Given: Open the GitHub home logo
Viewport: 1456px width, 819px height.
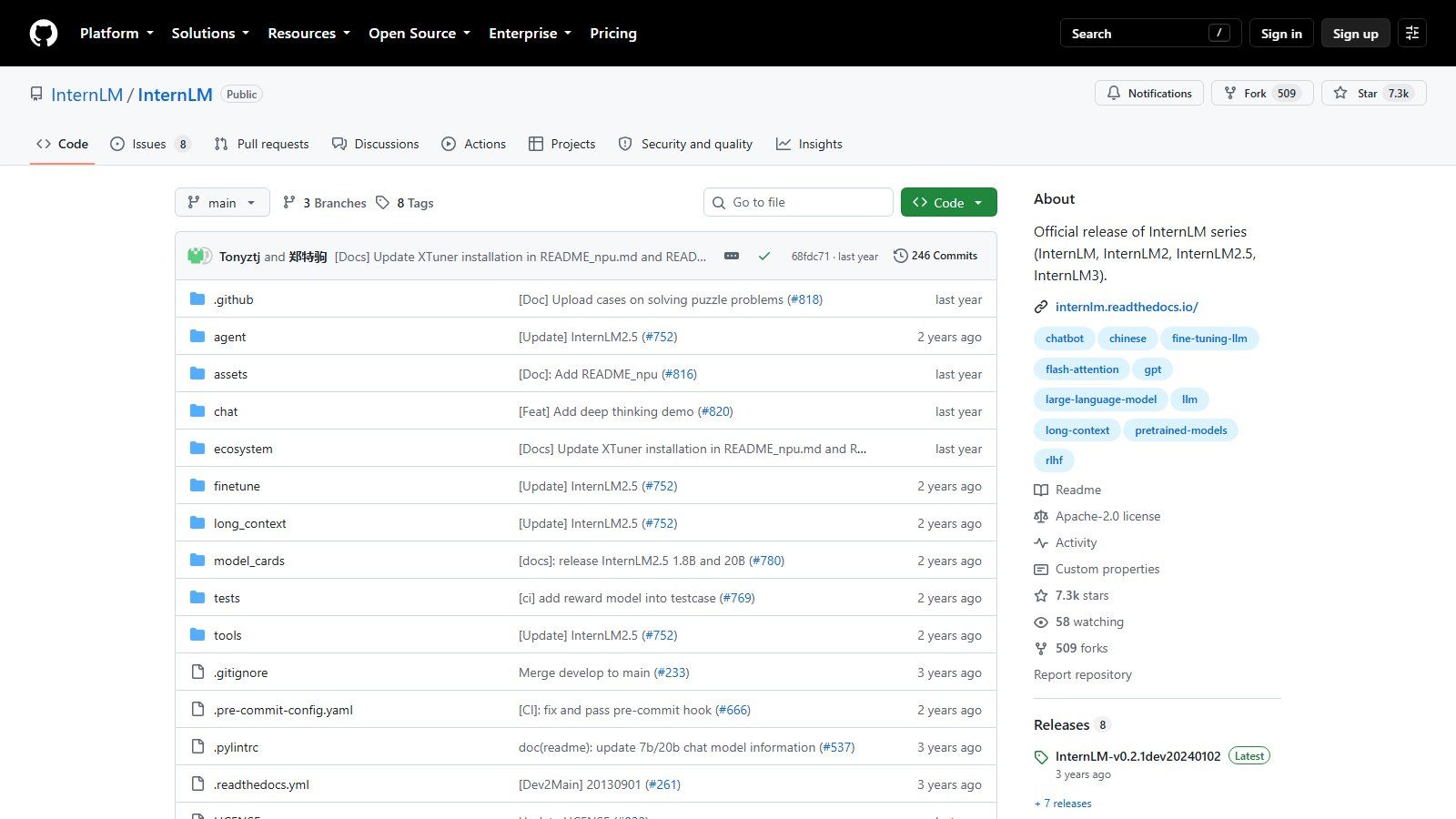Looking at the screenshot, I should 44,34.
